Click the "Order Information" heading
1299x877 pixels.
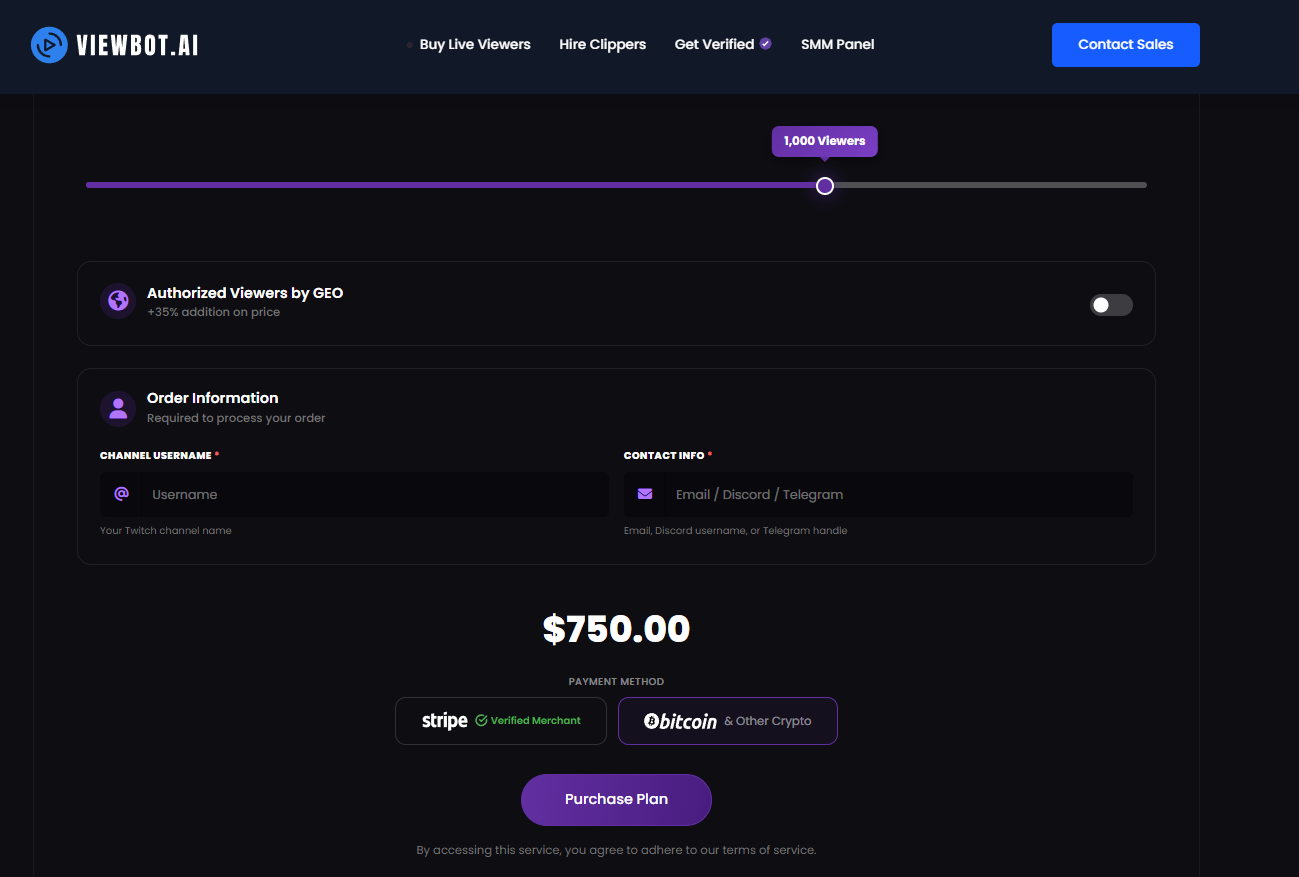click(213, 398)
